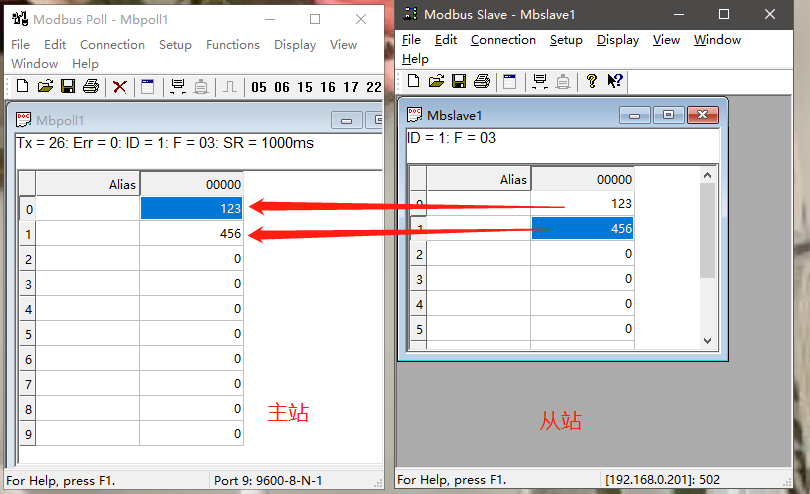Open Functions menu in Modbus Poll

coord(232,45)
